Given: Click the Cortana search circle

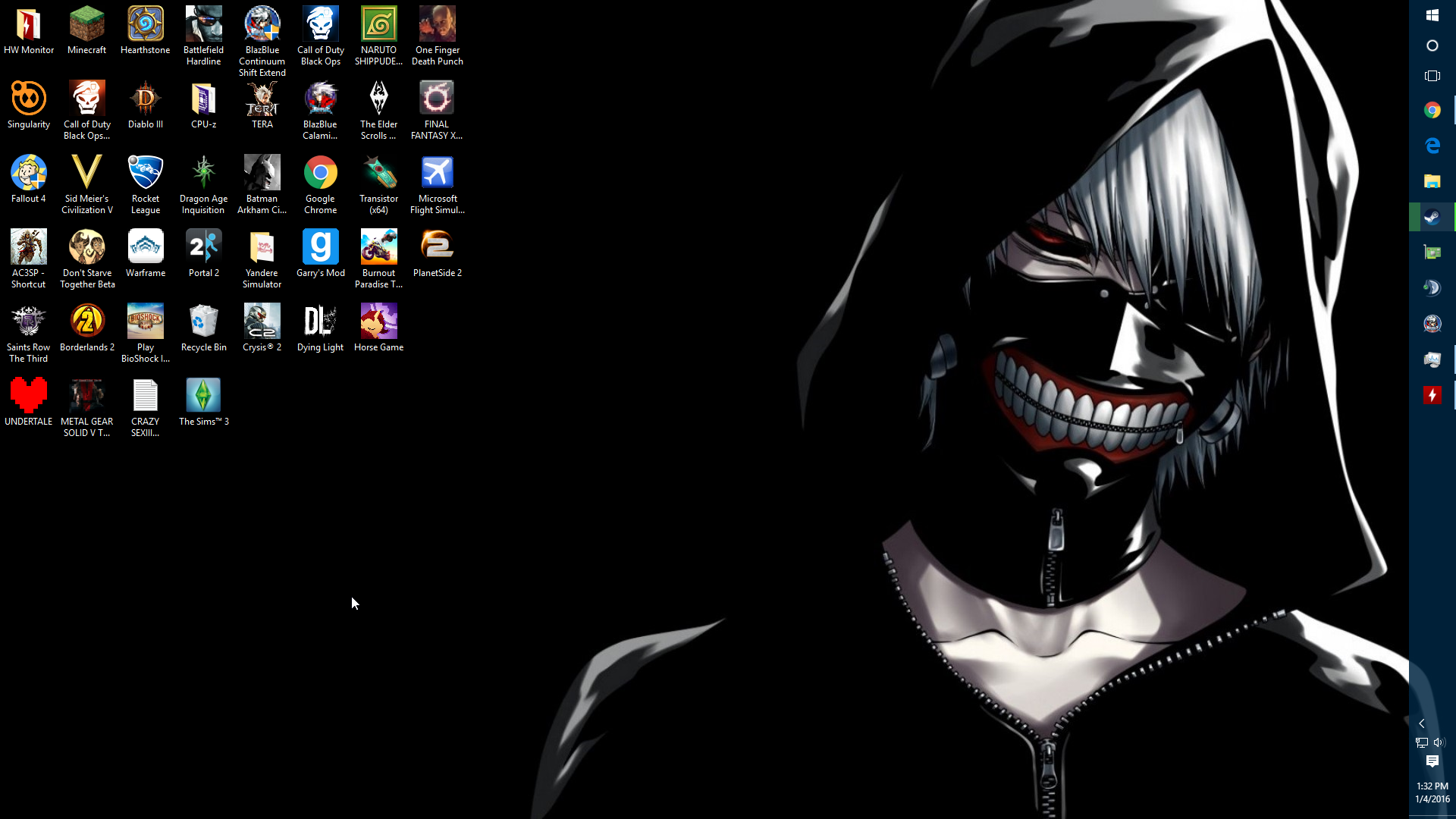Looking at the screenshot, I should 1432,45.
